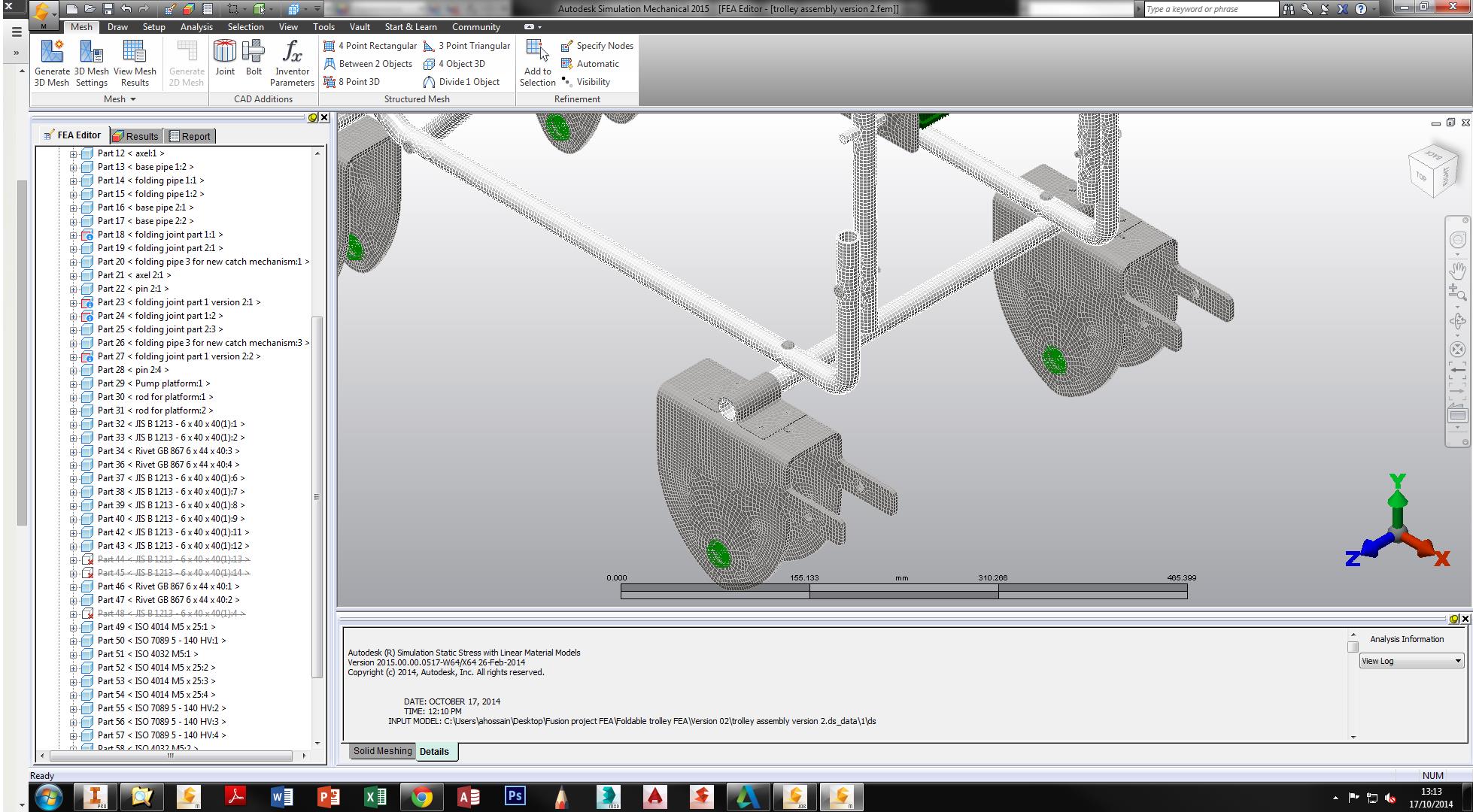Choose 3 Point Triangular mesh

[467, 46]
